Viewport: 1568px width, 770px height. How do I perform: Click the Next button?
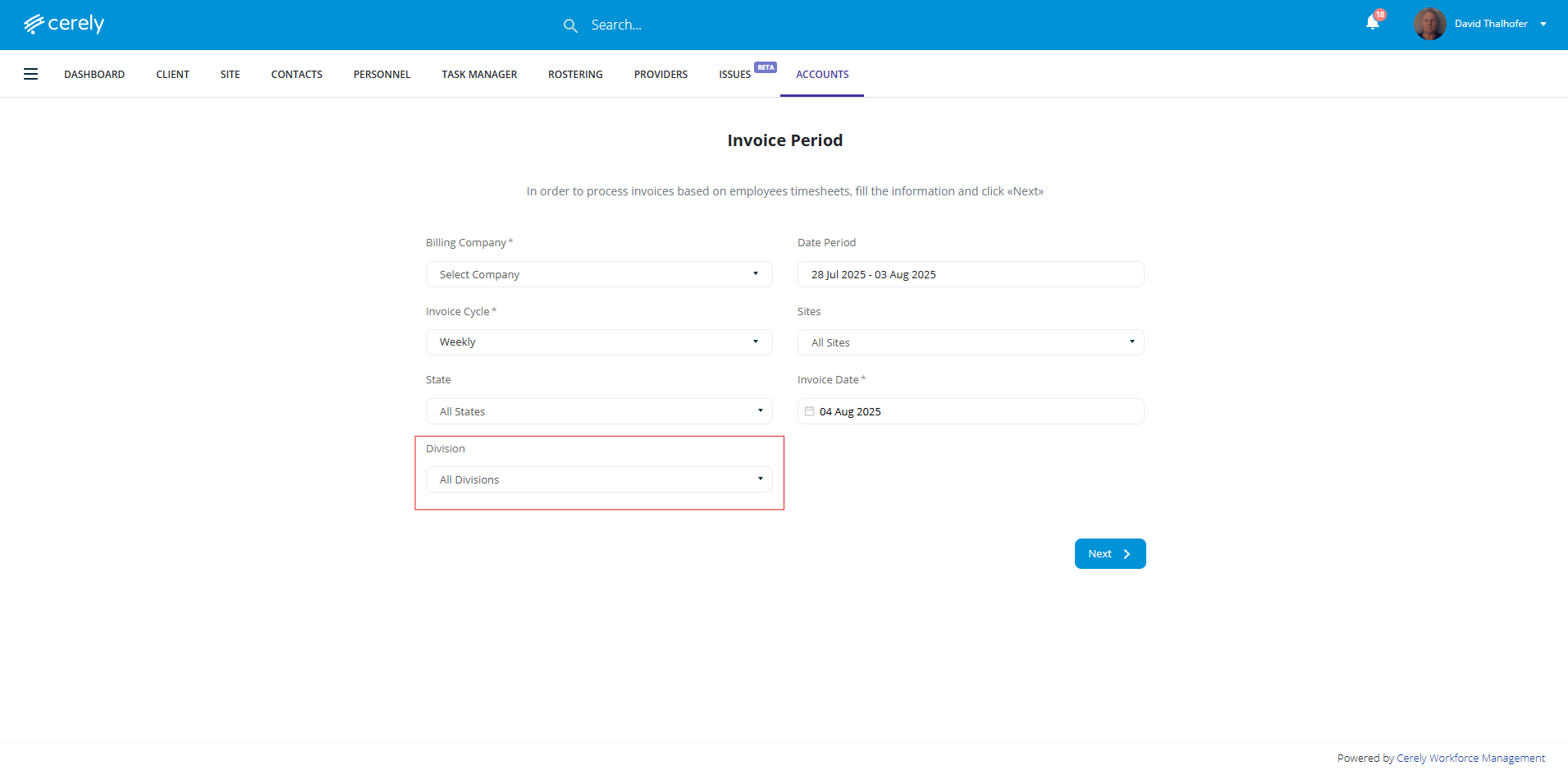(1109, 554)
